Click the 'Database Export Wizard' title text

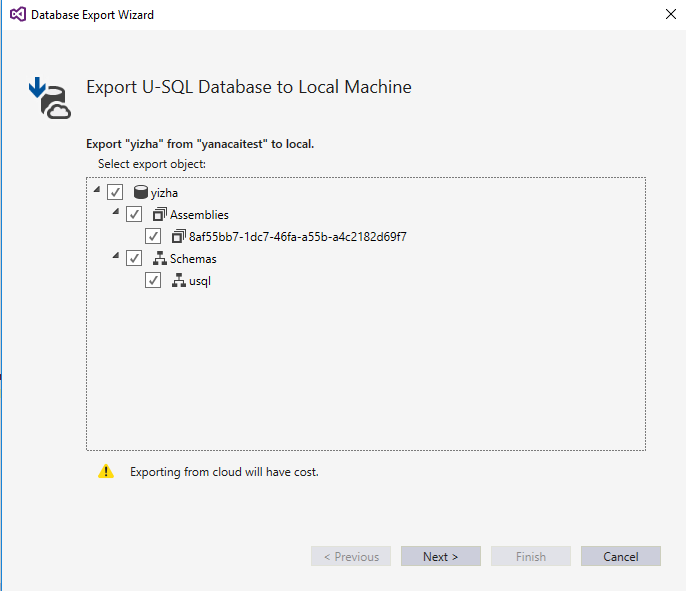[x=92, y=15]
